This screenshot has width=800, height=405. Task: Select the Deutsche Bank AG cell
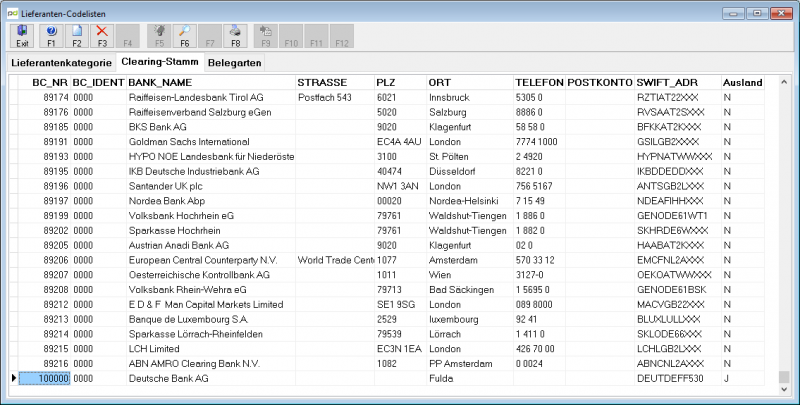[211, 378]
